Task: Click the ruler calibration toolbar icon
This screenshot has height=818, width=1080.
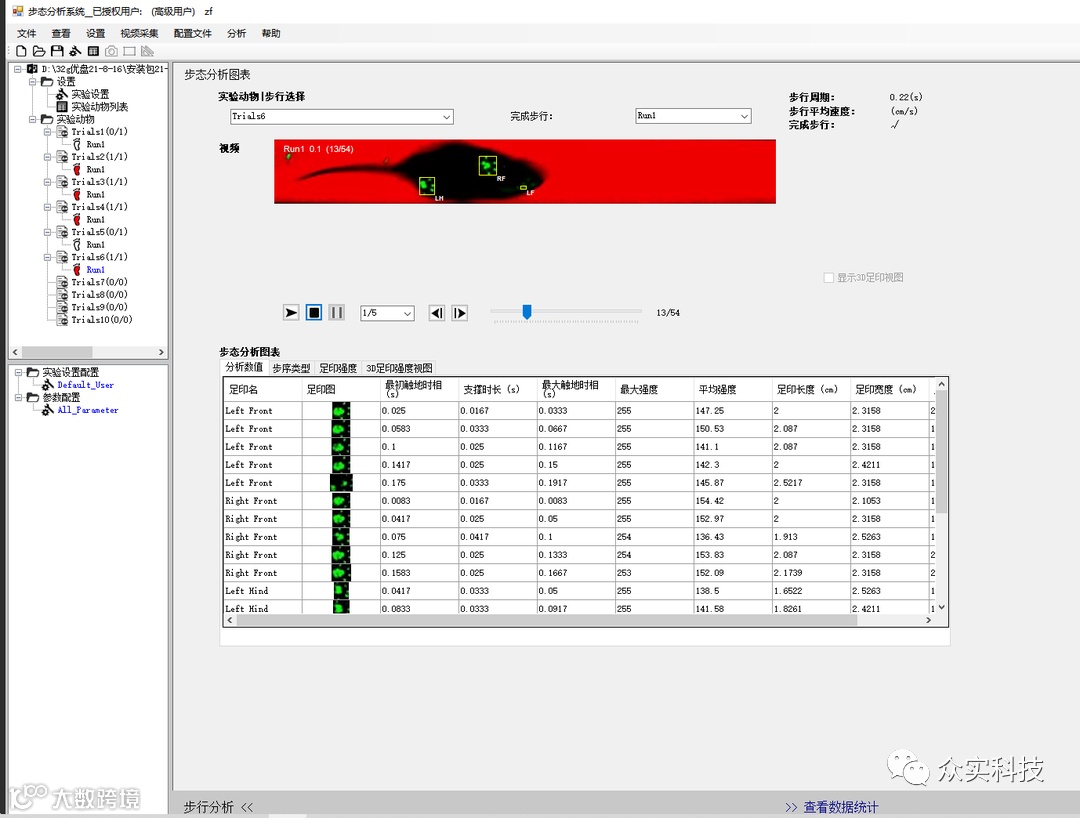Action: [147, 51]
